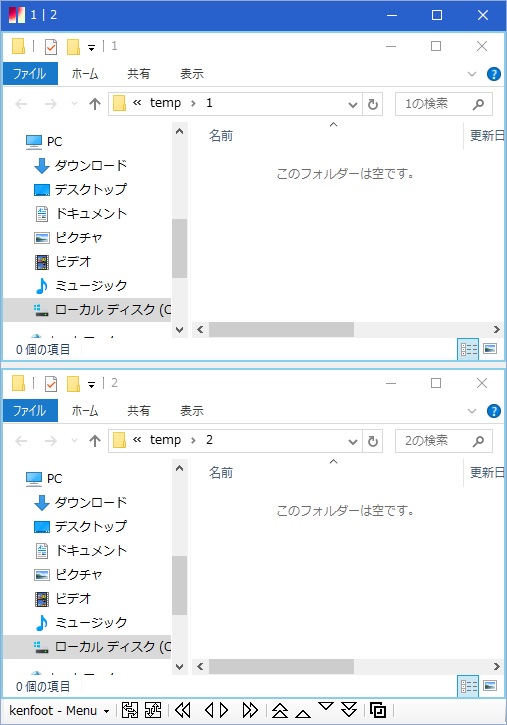Expand the ribbon in window 1
This screenshot has height=725, width=507.
tap(472, 74)
